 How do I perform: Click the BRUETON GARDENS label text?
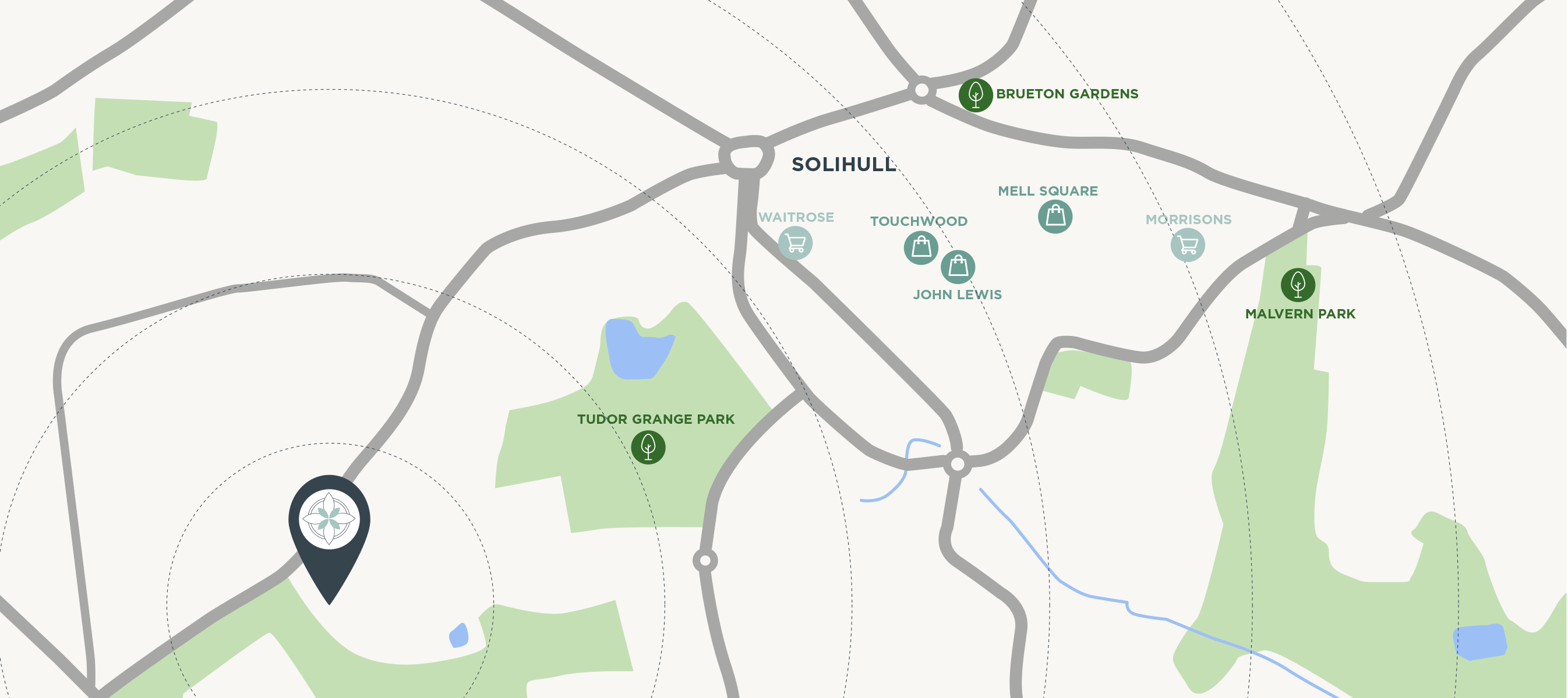tap(1067, 94)
